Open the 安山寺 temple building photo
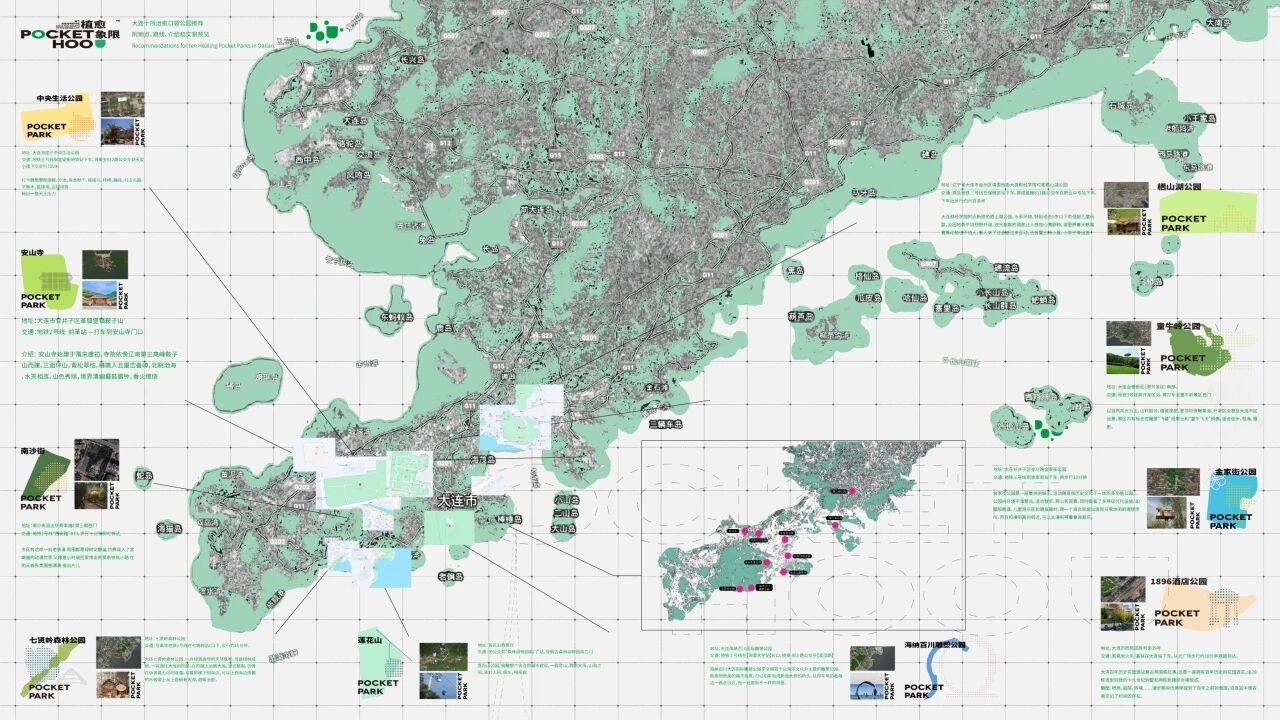 pos(104,295)
